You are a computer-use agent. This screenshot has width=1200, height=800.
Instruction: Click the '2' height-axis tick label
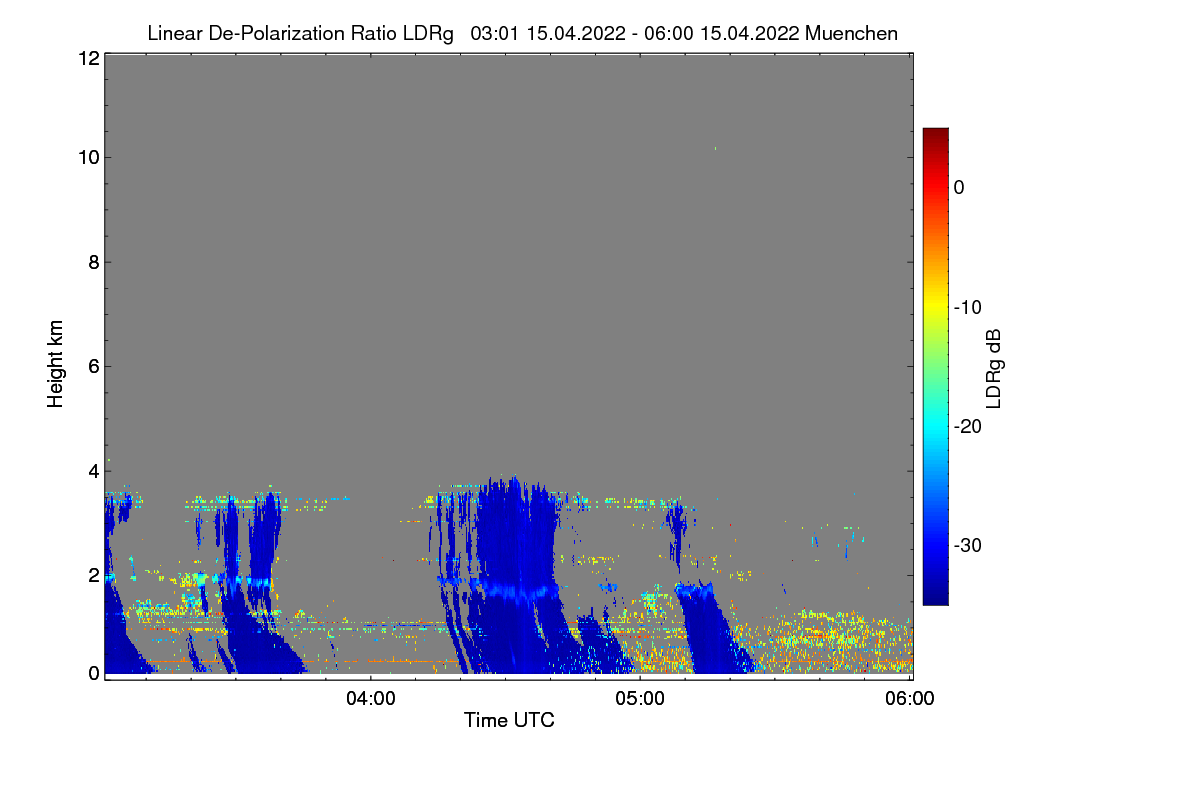tap(93, 574)
